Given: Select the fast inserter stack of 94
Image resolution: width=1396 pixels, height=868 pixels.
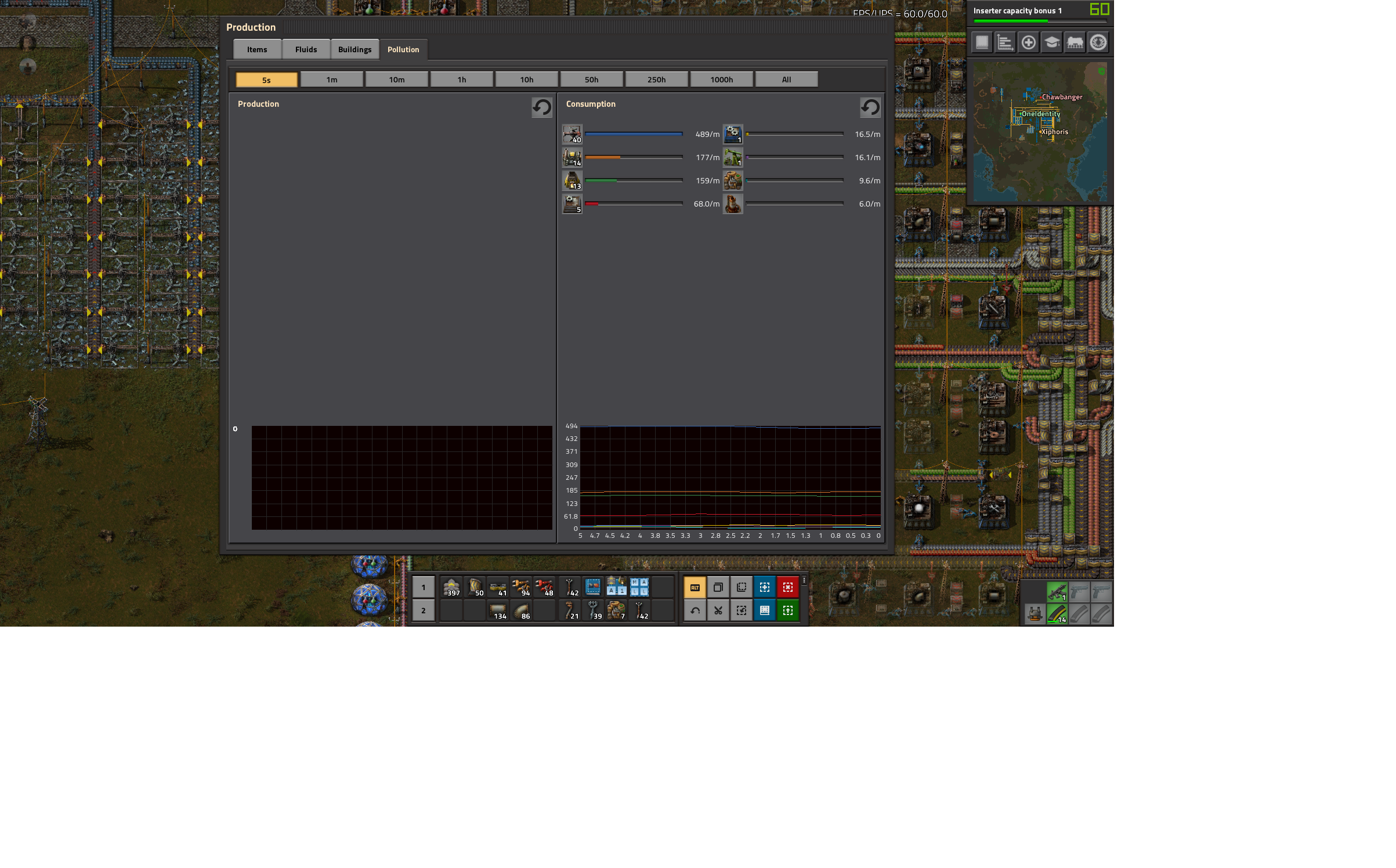Looking at the screenshot, I should coord(521,587).
